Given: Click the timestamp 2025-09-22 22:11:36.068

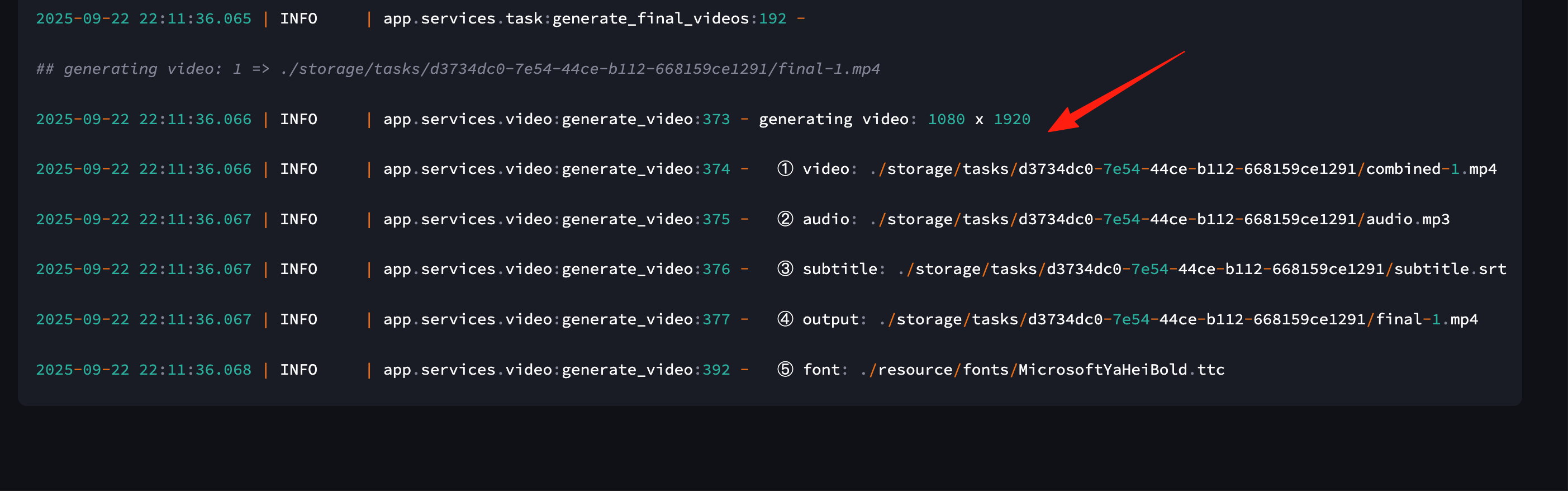Looking at the screenshot, I should point(144,370).
